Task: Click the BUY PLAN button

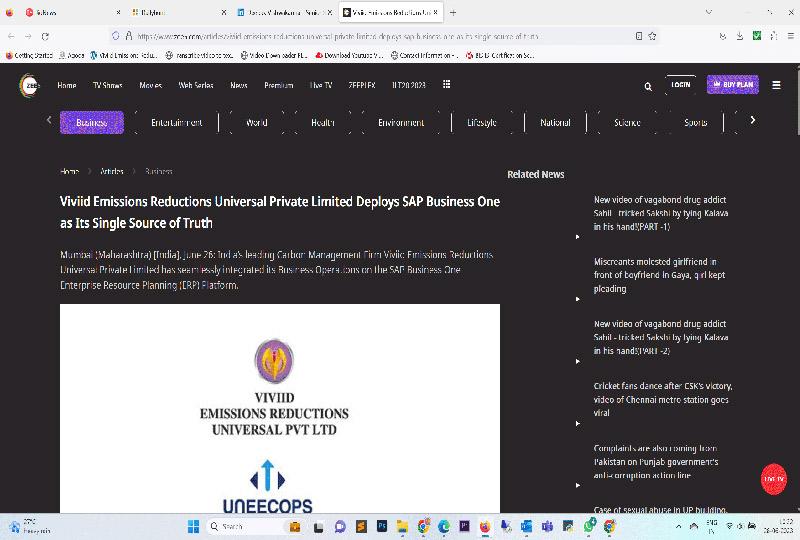Action: tap(733, 84)
